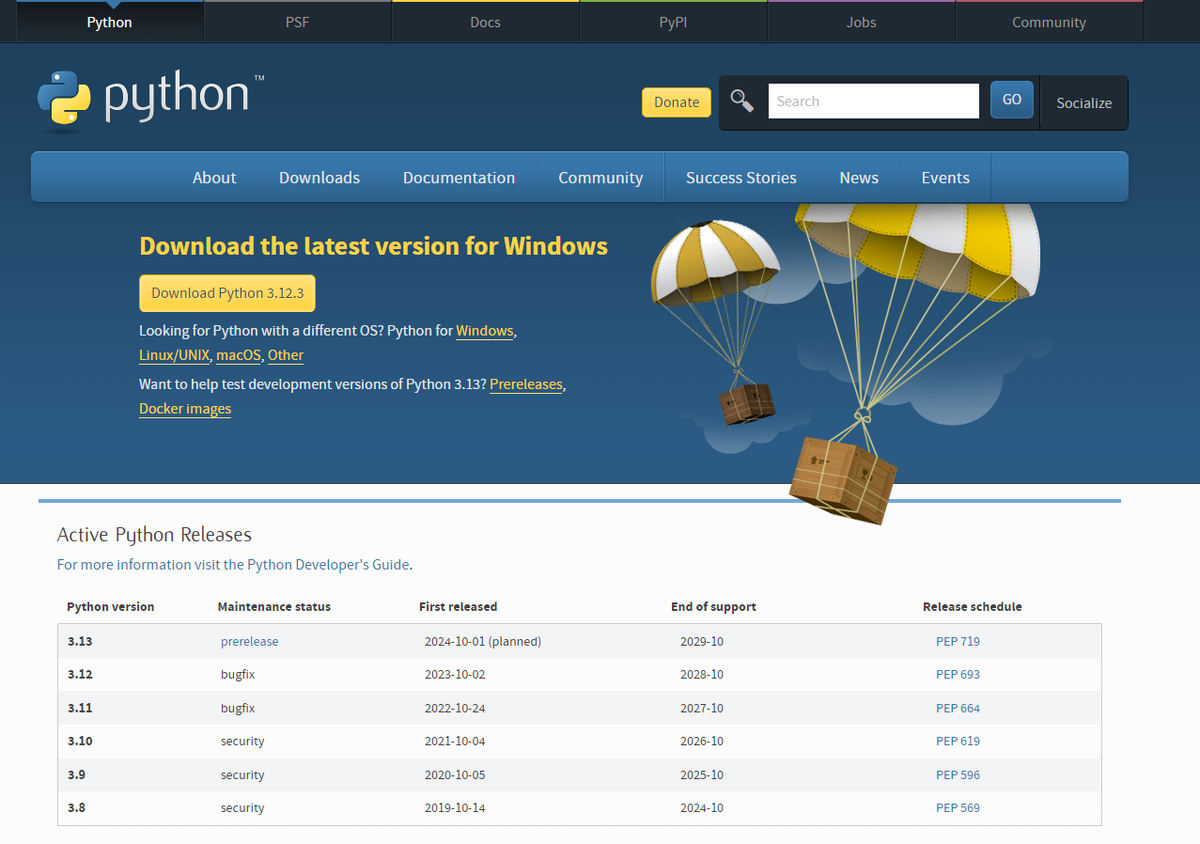The width and height of the screenshot is (1200, 844).
Task: Open the Docs tab
Action: click(485, 21)
